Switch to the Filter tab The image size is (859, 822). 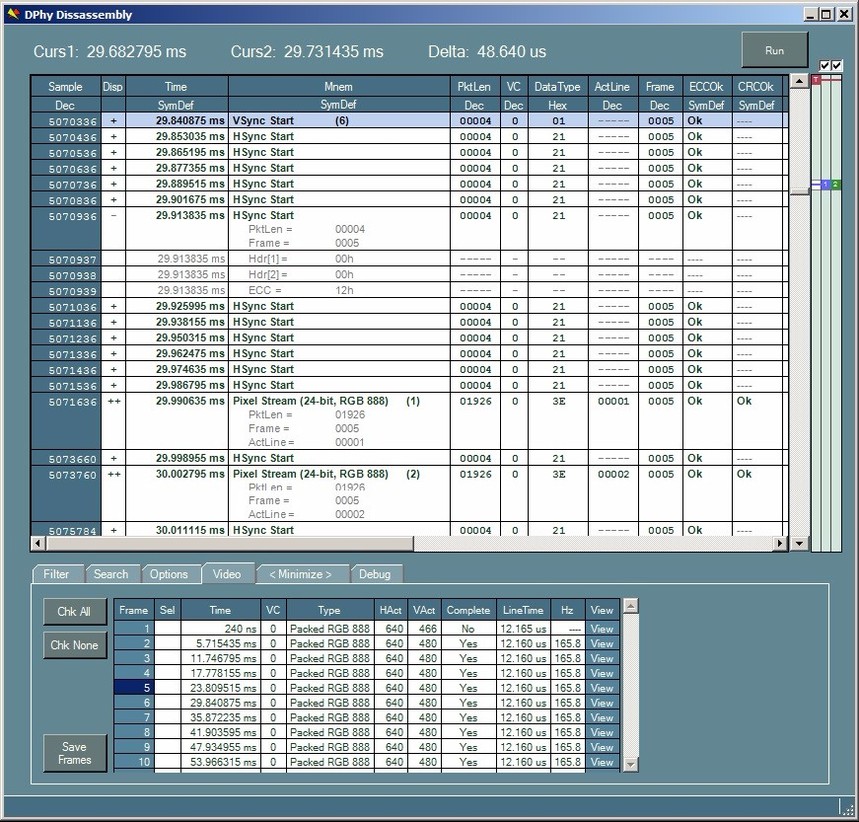tap(56, 574)
